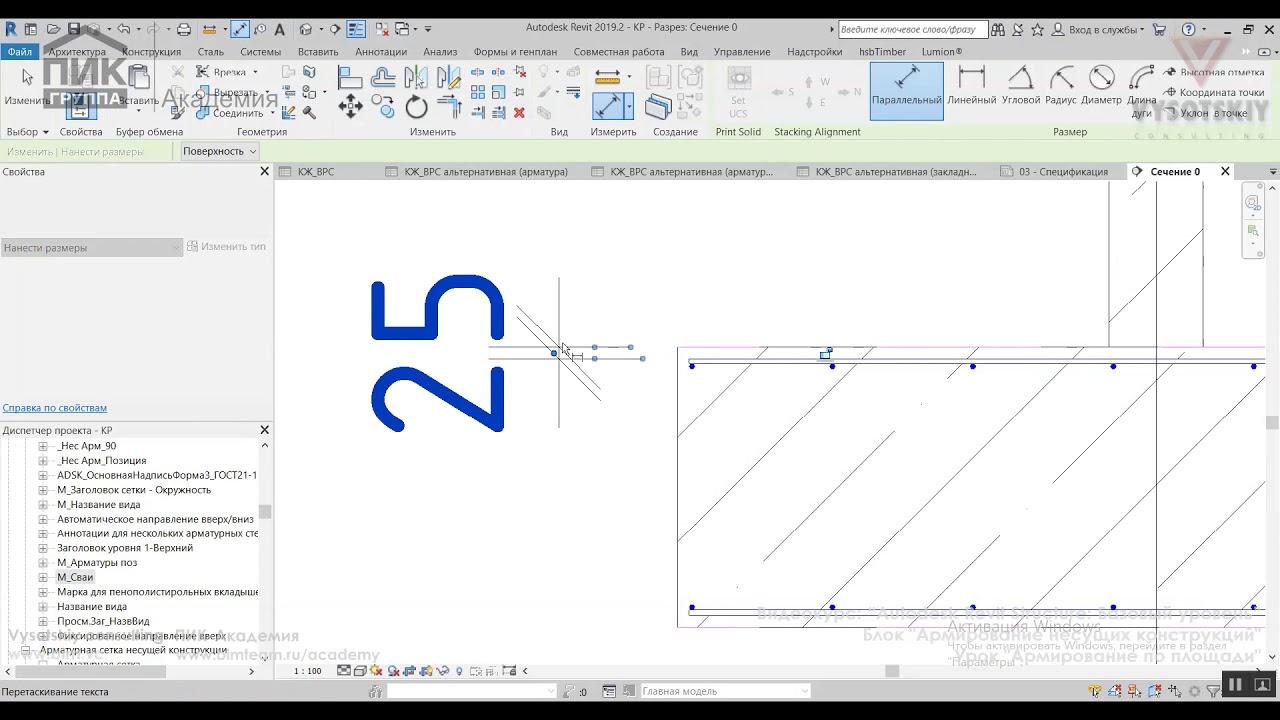This screenshot has height=720, width=1280.
Task: Click the Уклон в точке button
Action: tap(1206, 113)
